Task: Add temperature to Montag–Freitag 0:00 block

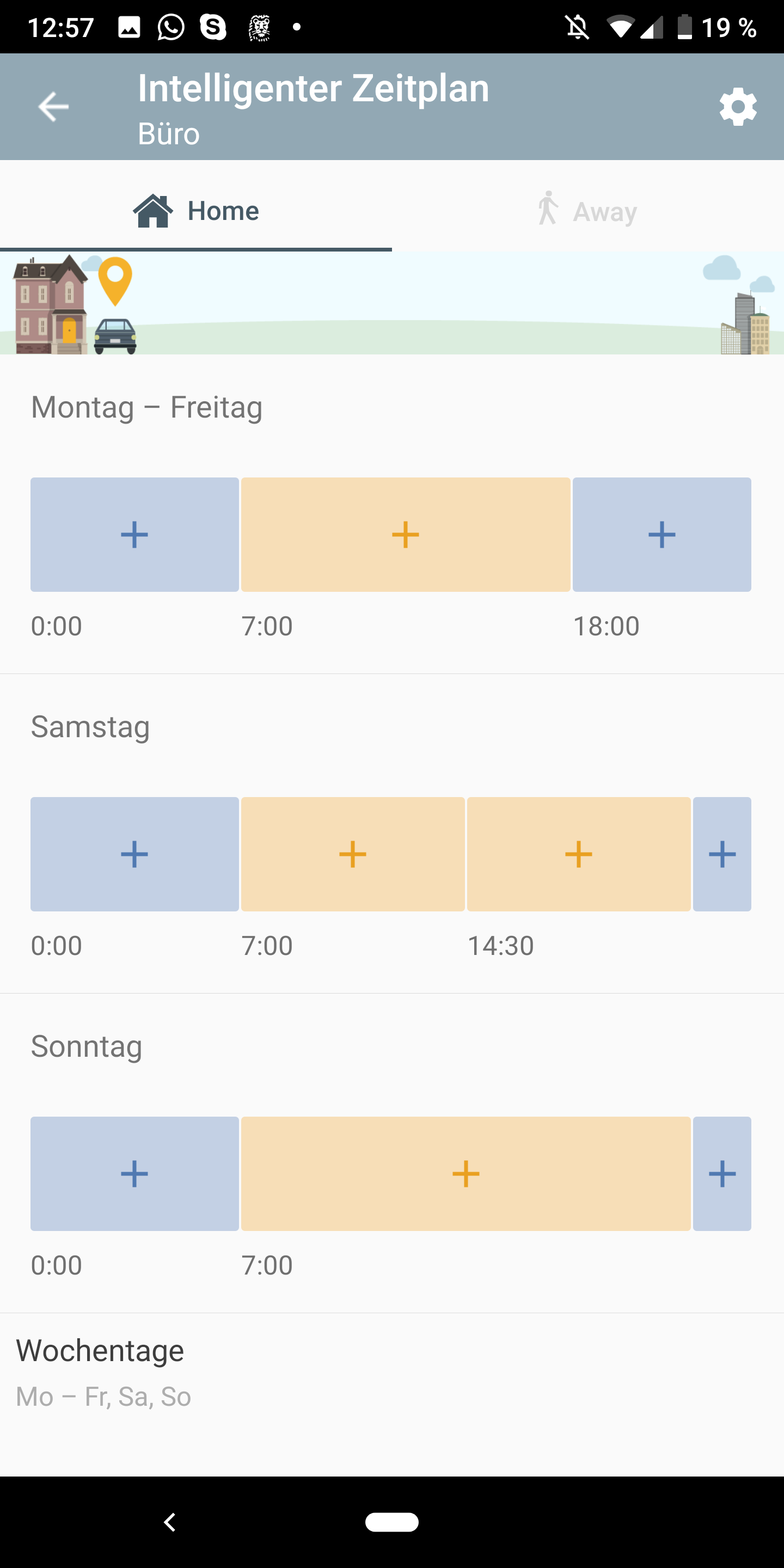Action: [134, 535]
